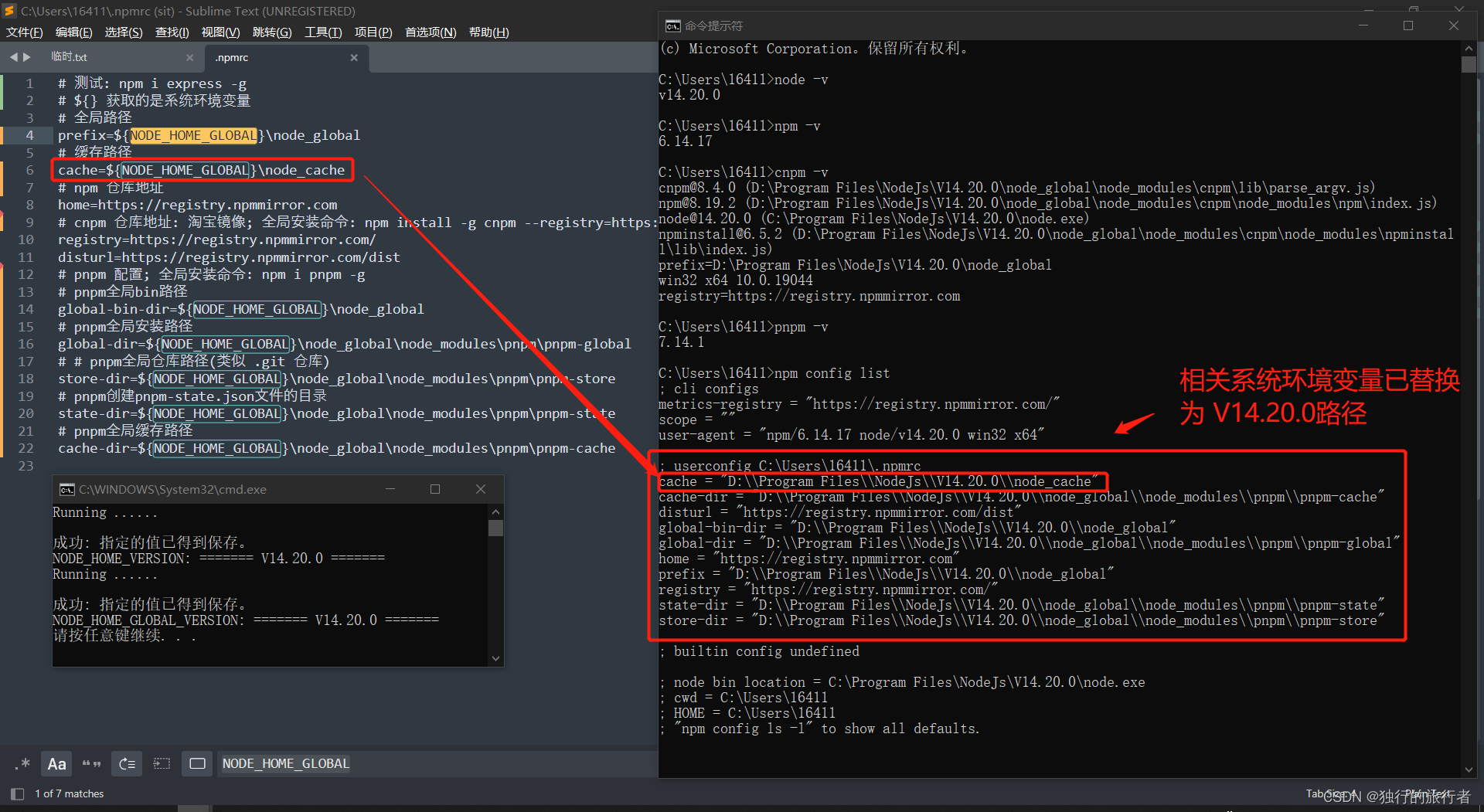Maximize the small cmd.exe window
Image resolution: width=1484 pixels, height=812 pixels.
pyautogui.click(x=435, y=489)
